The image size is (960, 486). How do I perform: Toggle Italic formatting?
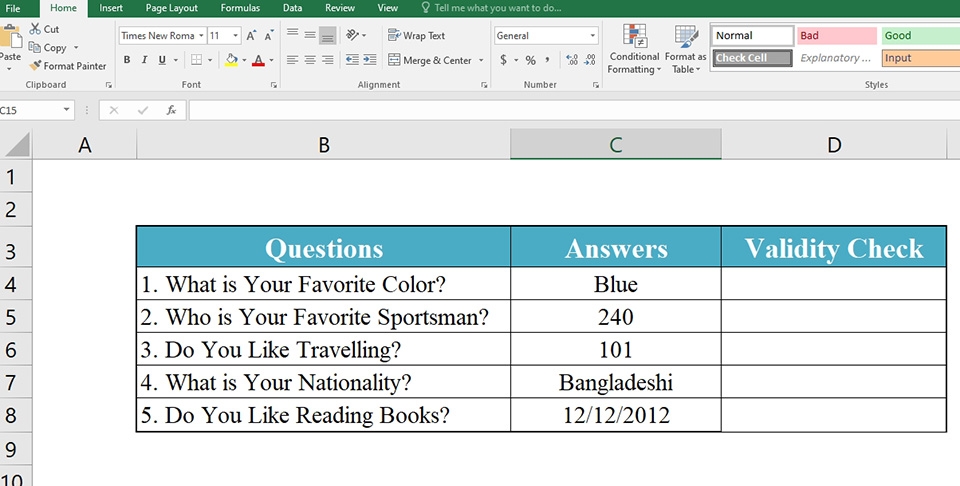point(144,60)
